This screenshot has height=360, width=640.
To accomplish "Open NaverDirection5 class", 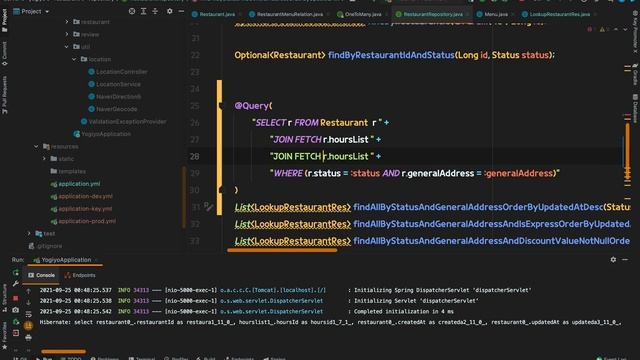I will point(115,97).
